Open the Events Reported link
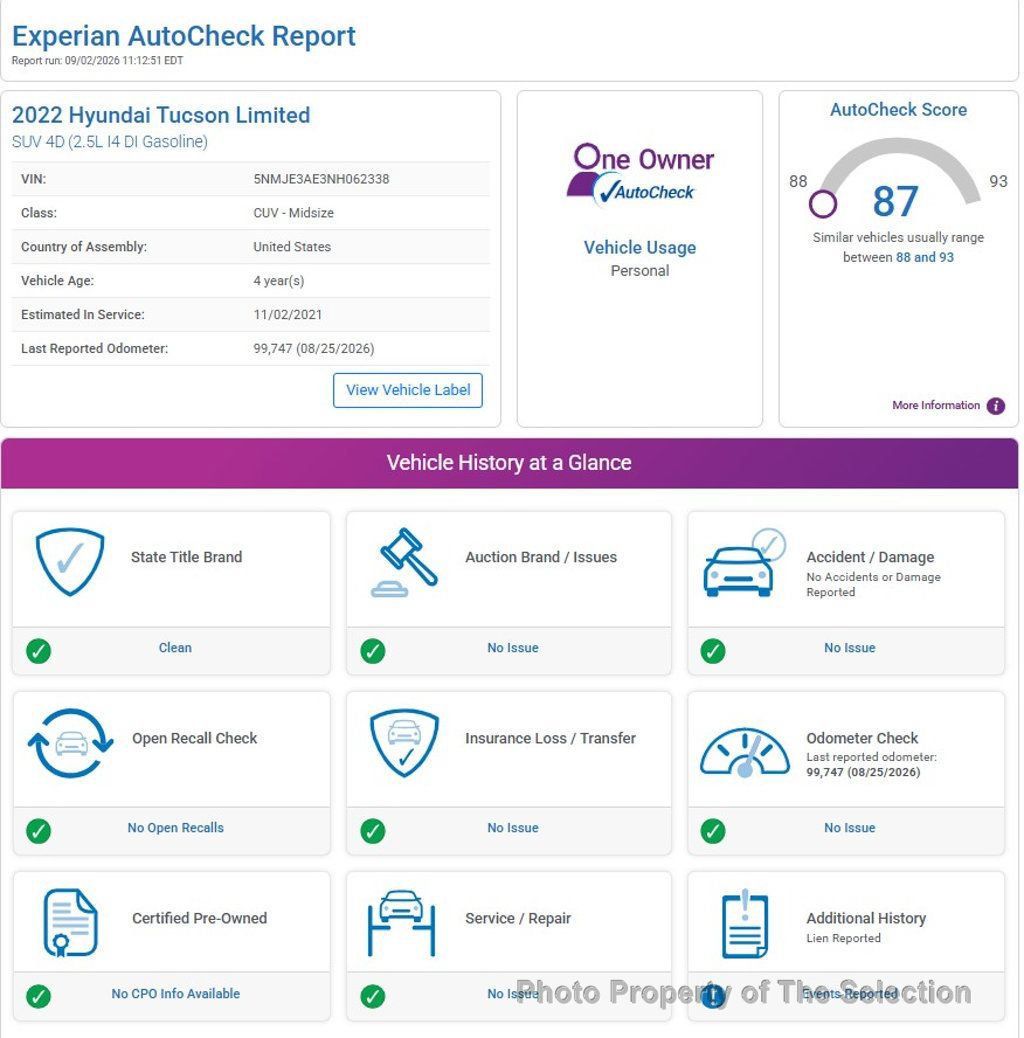Screen dimensions: 1024x1038 [850, 994]
